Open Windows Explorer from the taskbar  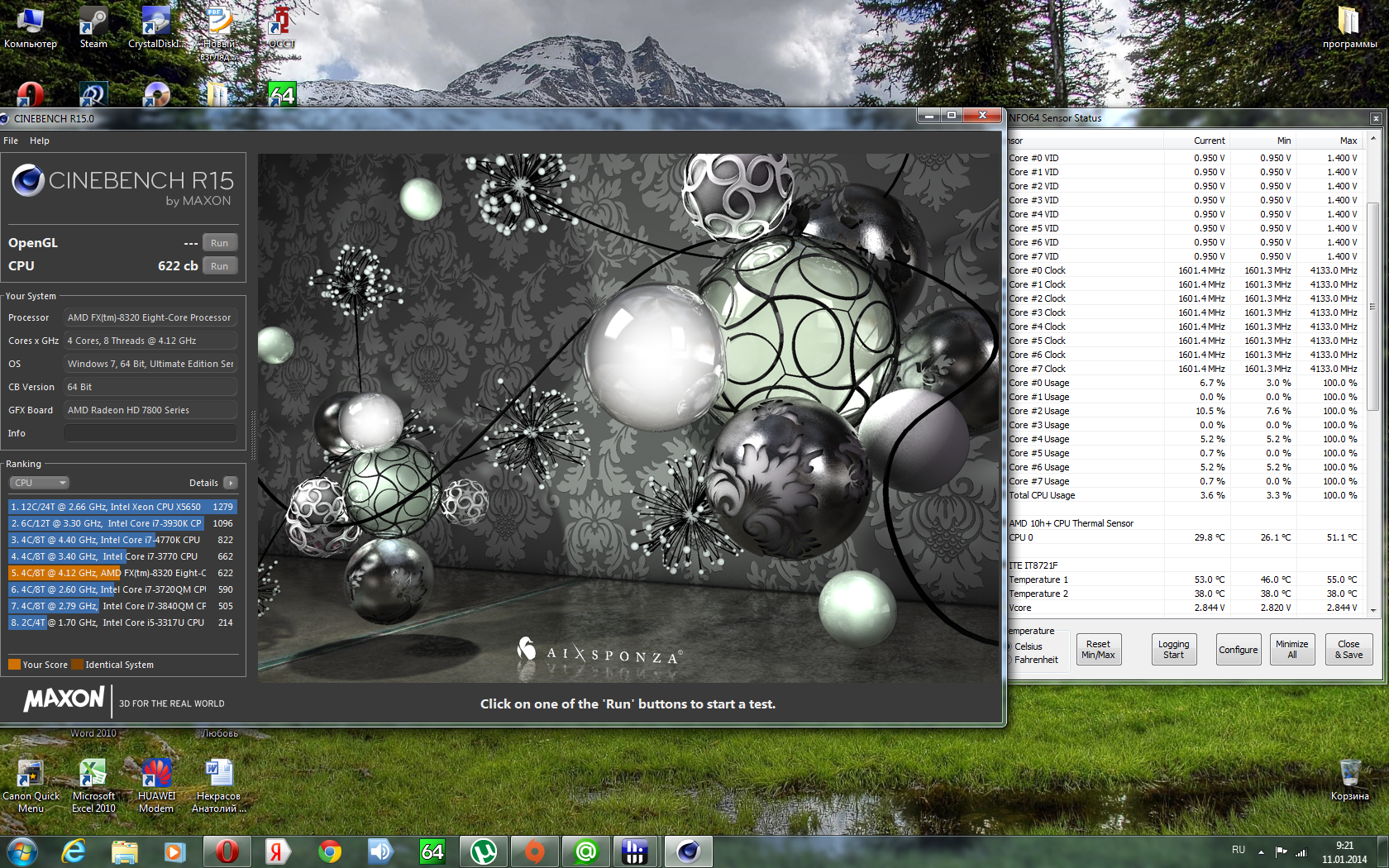click(124, 851)
